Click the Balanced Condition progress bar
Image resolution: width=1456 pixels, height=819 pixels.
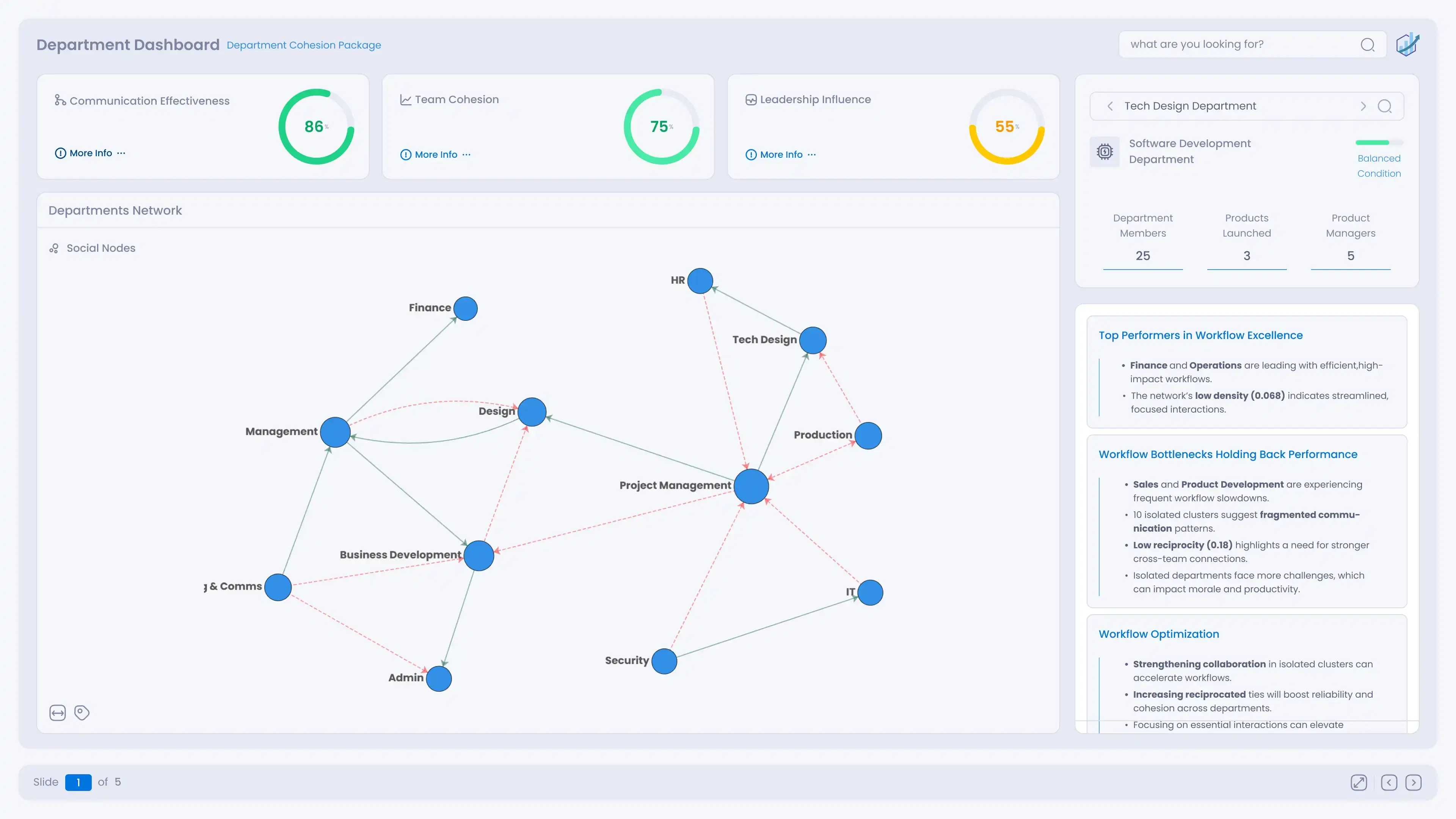[x=1379, y=143]
